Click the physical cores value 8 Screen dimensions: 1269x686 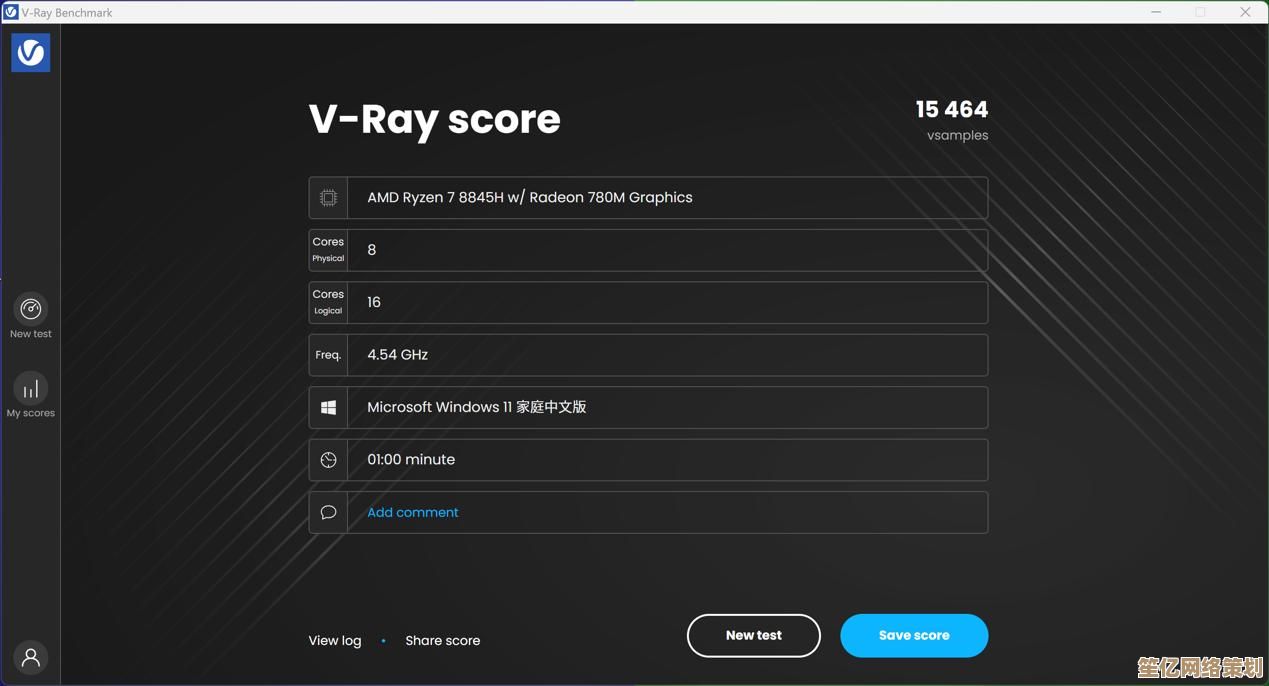pos(372,250)
